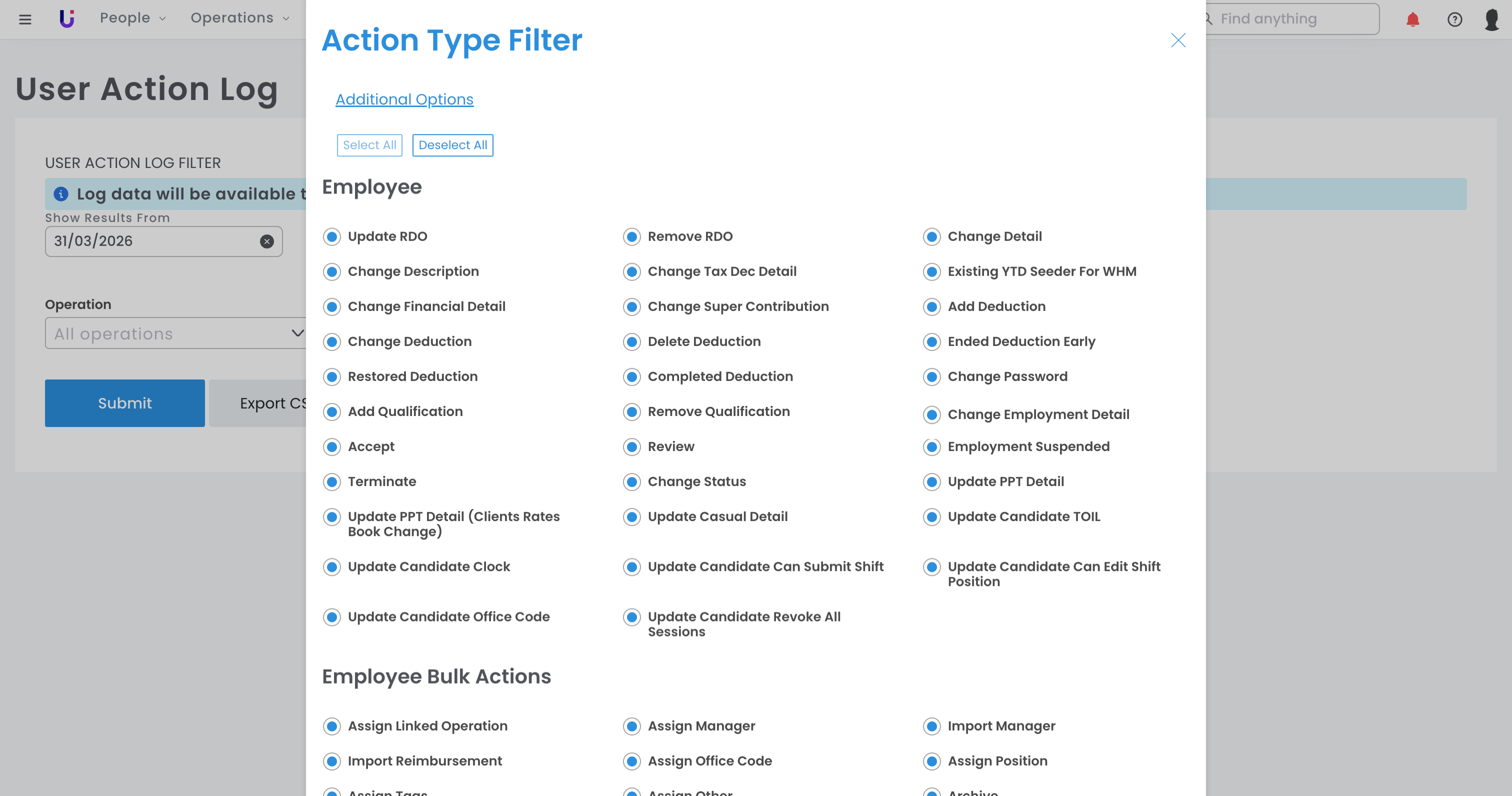Open the notifications bell
1512x796 pixels.
[x=1412, y=19]
